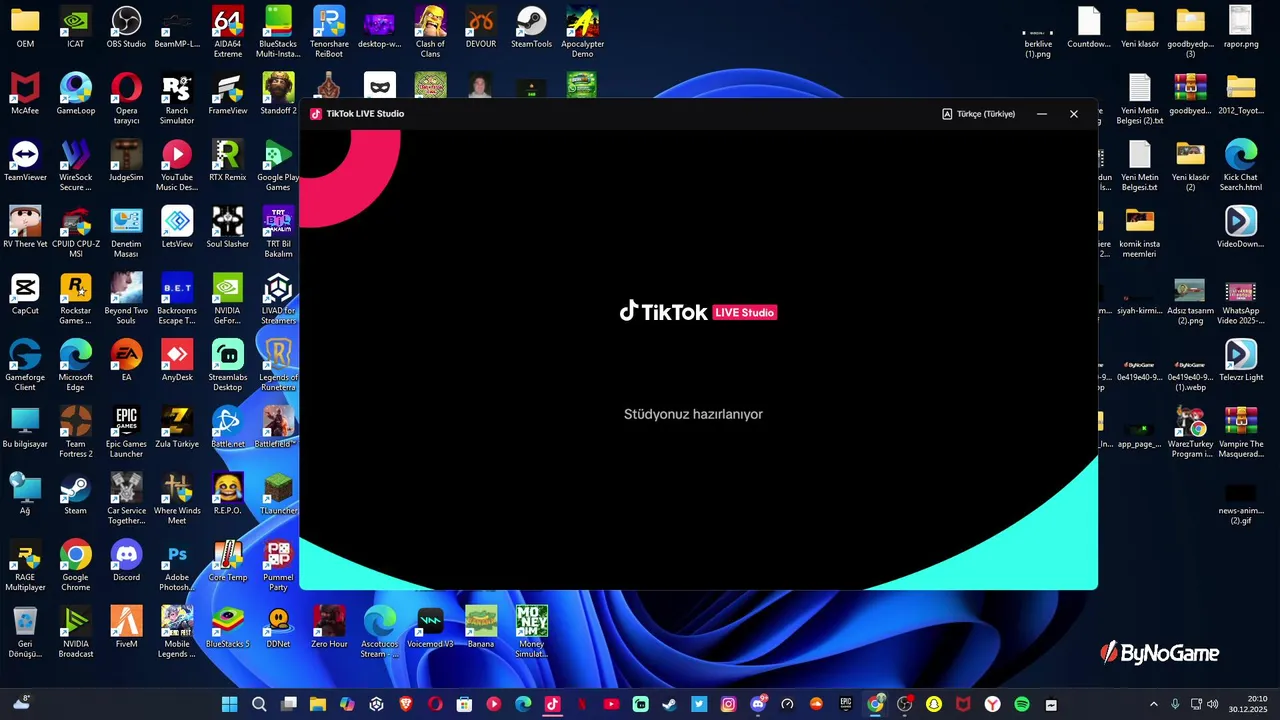Open DEVOUR game shortcut

click(x=481, y=28)
